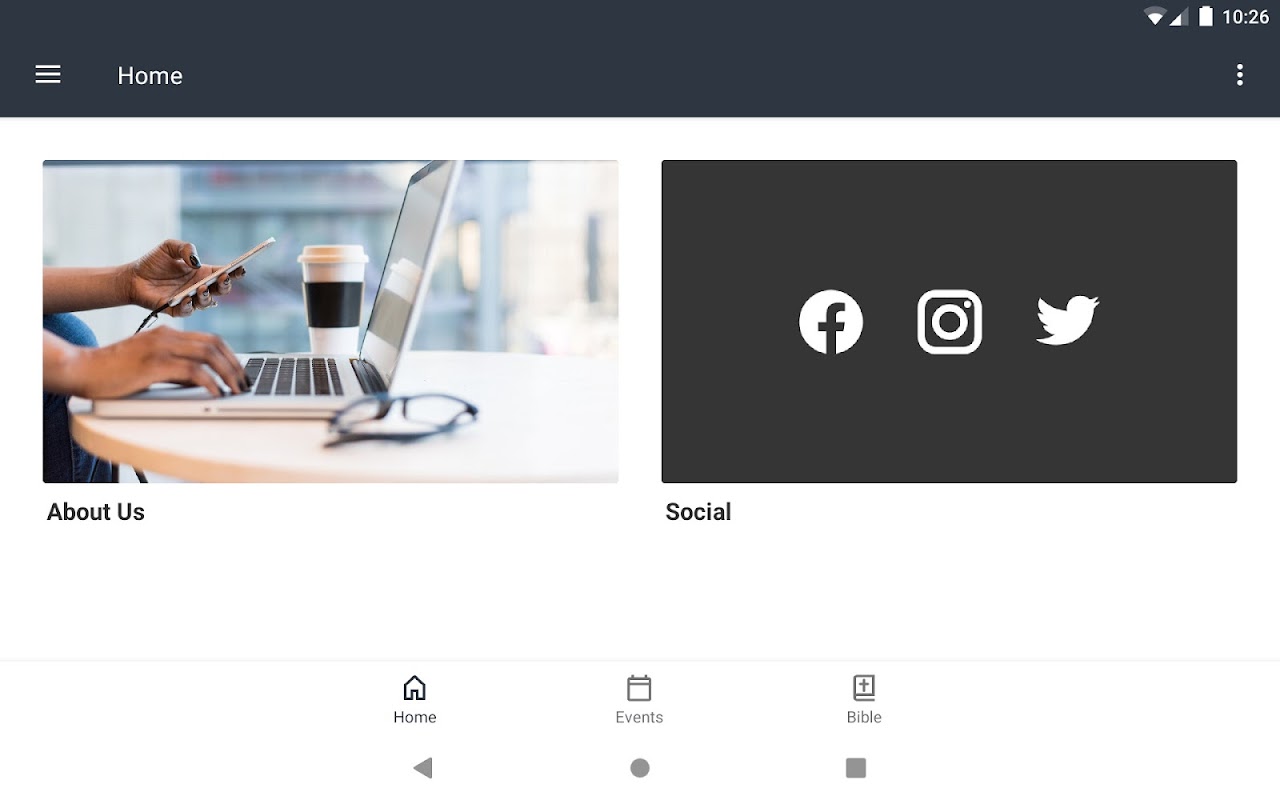Tap the Home tab label

click(x=415, y=717)
